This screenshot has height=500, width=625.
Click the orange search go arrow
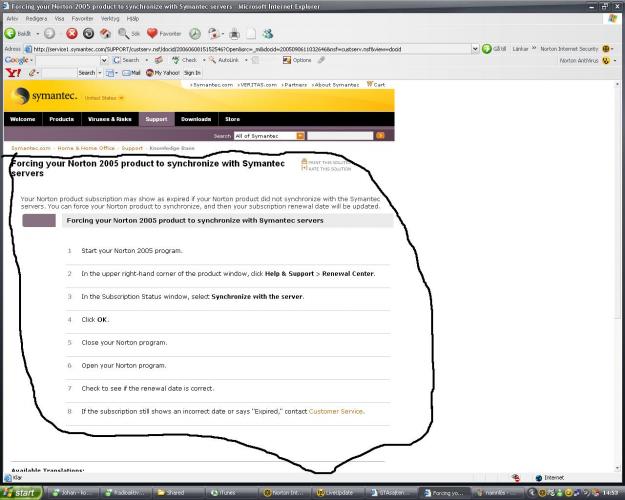click(x=380, y=135)
